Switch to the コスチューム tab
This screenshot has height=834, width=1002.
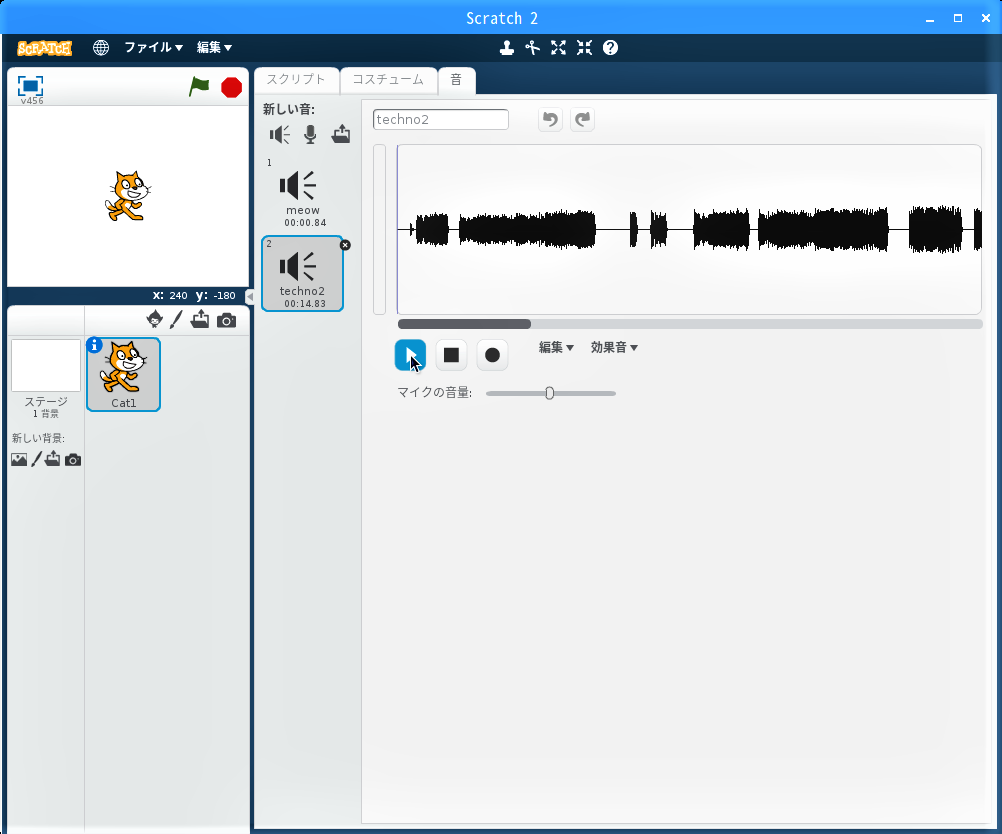(x=388, y=80)
